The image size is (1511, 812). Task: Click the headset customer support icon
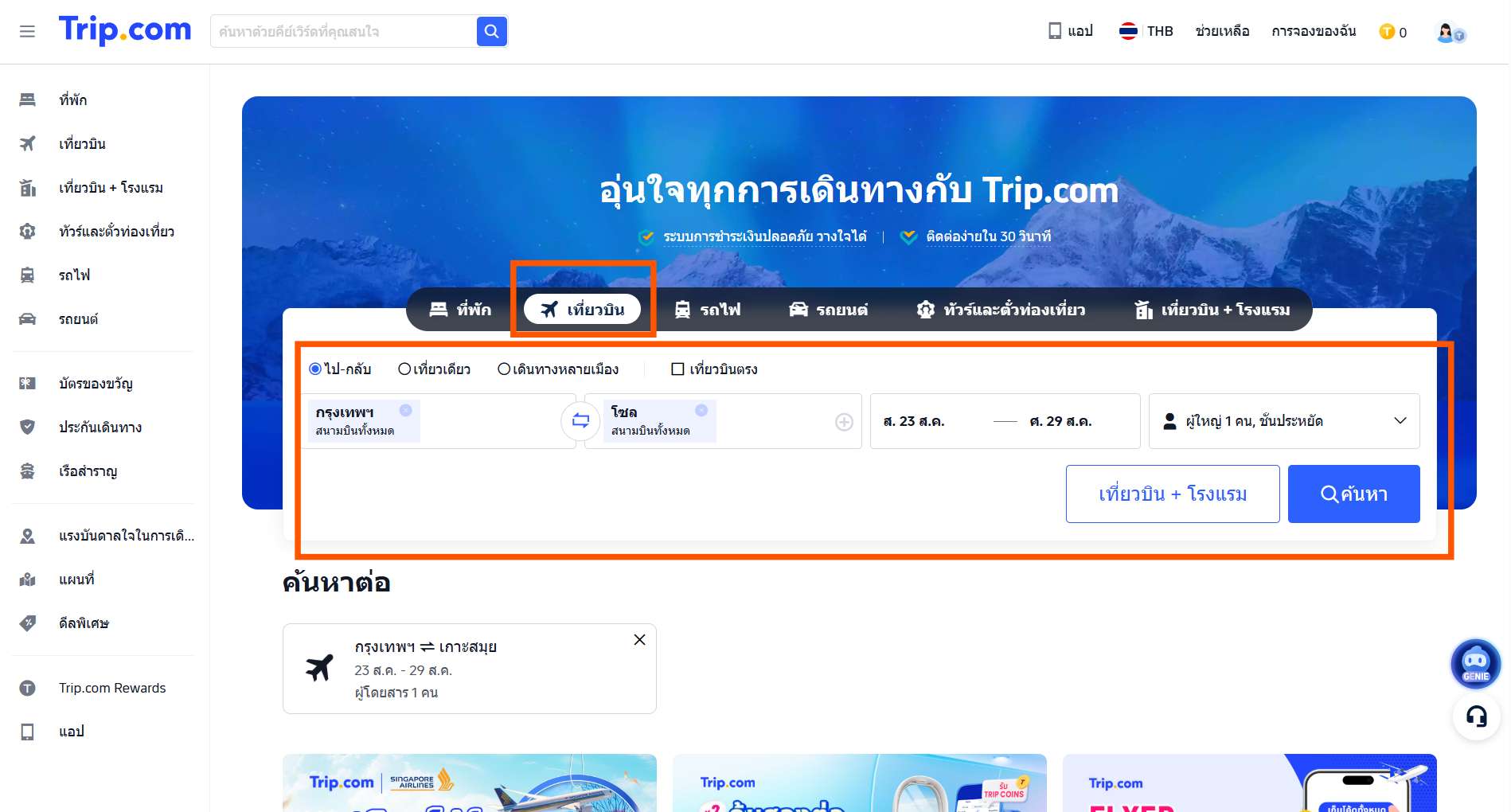point(1475,716)
